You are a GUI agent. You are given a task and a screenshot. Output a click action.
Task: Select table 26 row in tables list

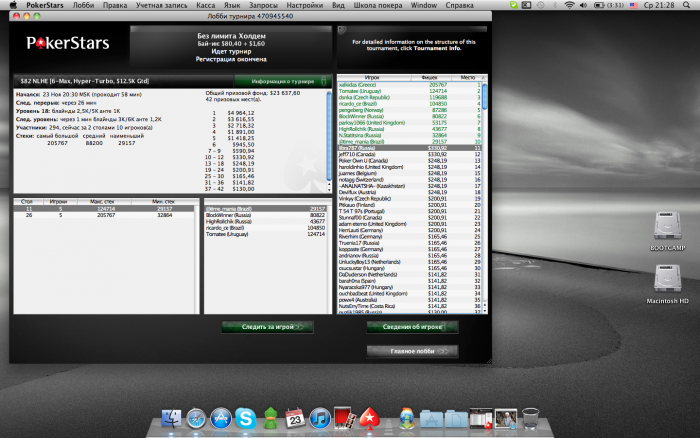point(104,215)
